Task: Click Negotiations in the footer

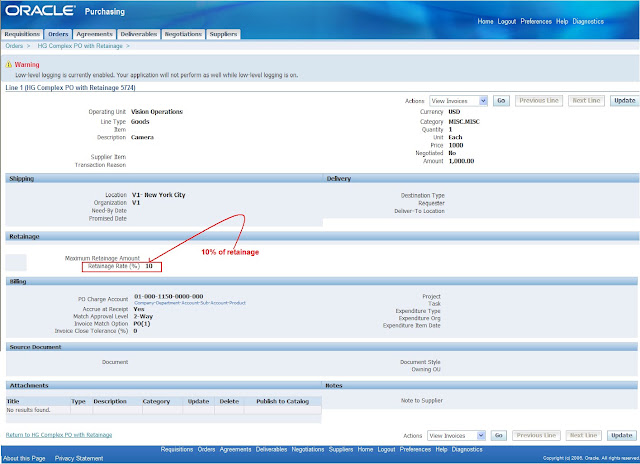Action: pos(308,449)
